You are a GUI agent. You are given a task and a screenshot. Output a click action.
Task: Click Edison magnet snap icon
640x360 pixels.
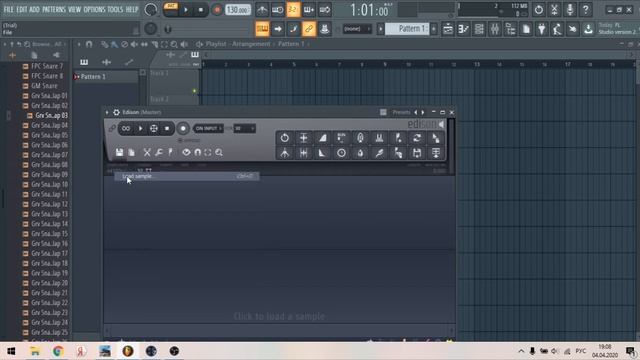click(x=198, y=152)
